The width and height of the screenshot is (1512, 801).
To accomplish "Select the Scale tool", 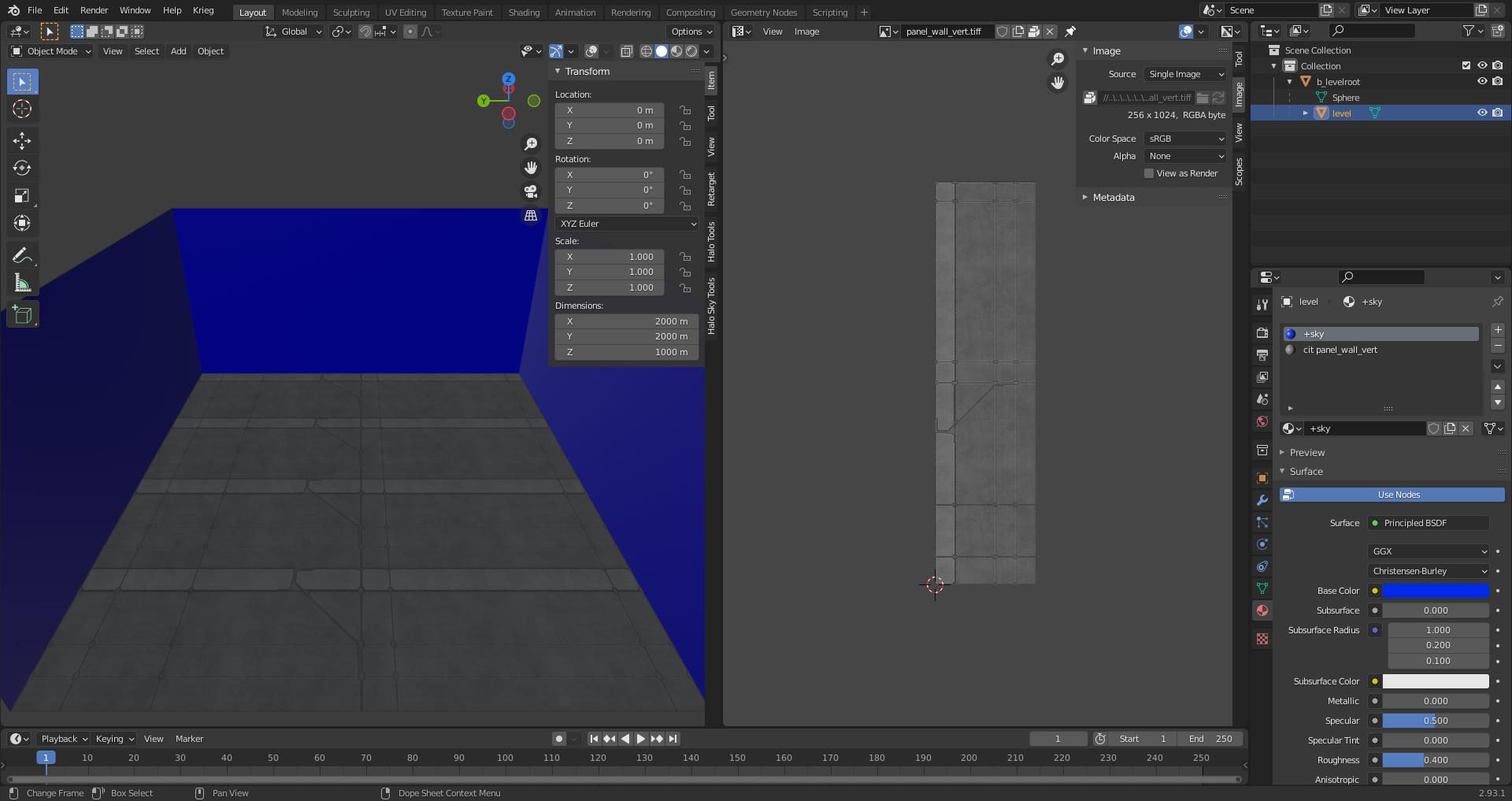I will pos(22,195).
